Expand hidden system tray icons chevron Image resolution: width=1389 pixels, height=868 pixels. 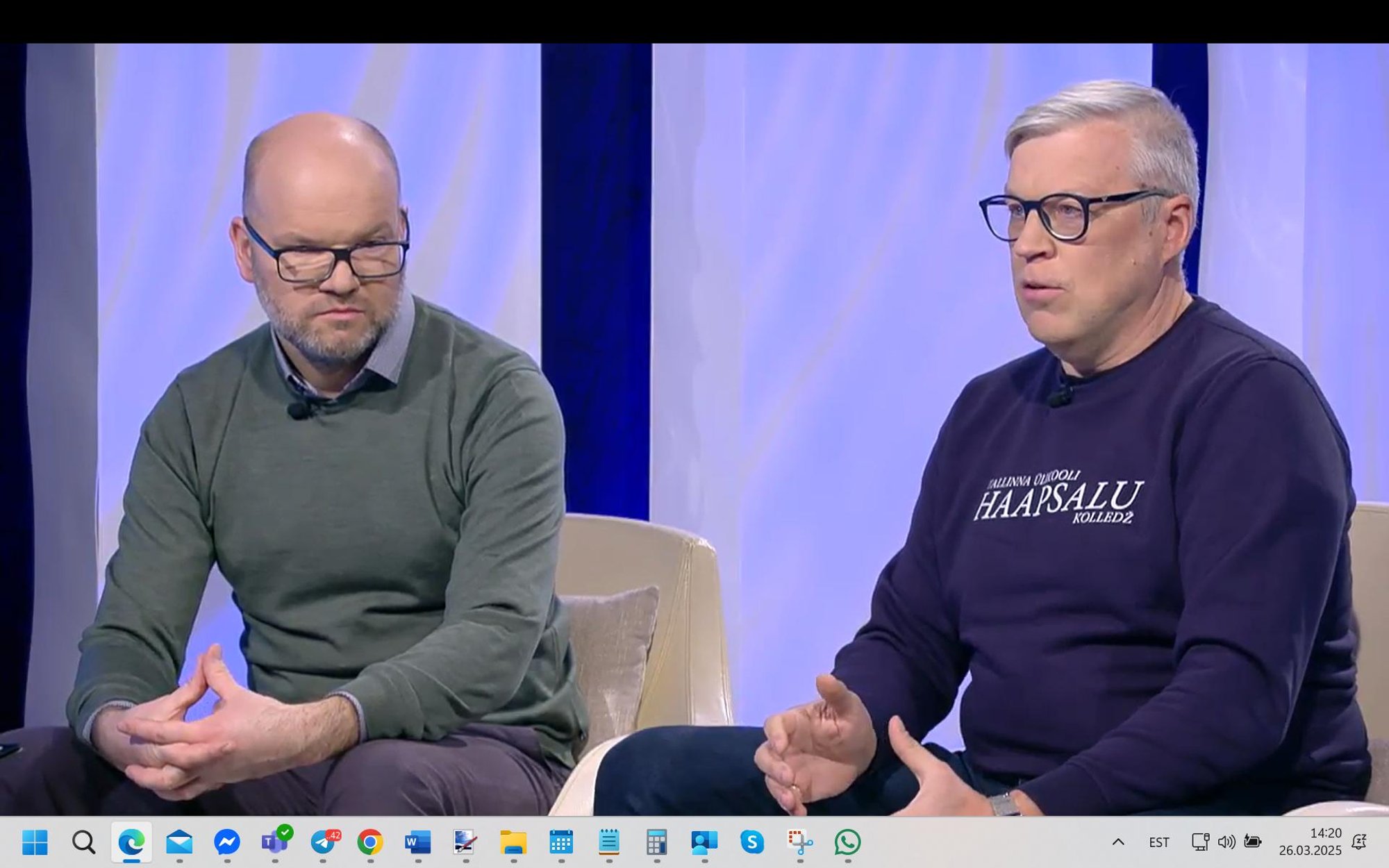coord(1118,842)
